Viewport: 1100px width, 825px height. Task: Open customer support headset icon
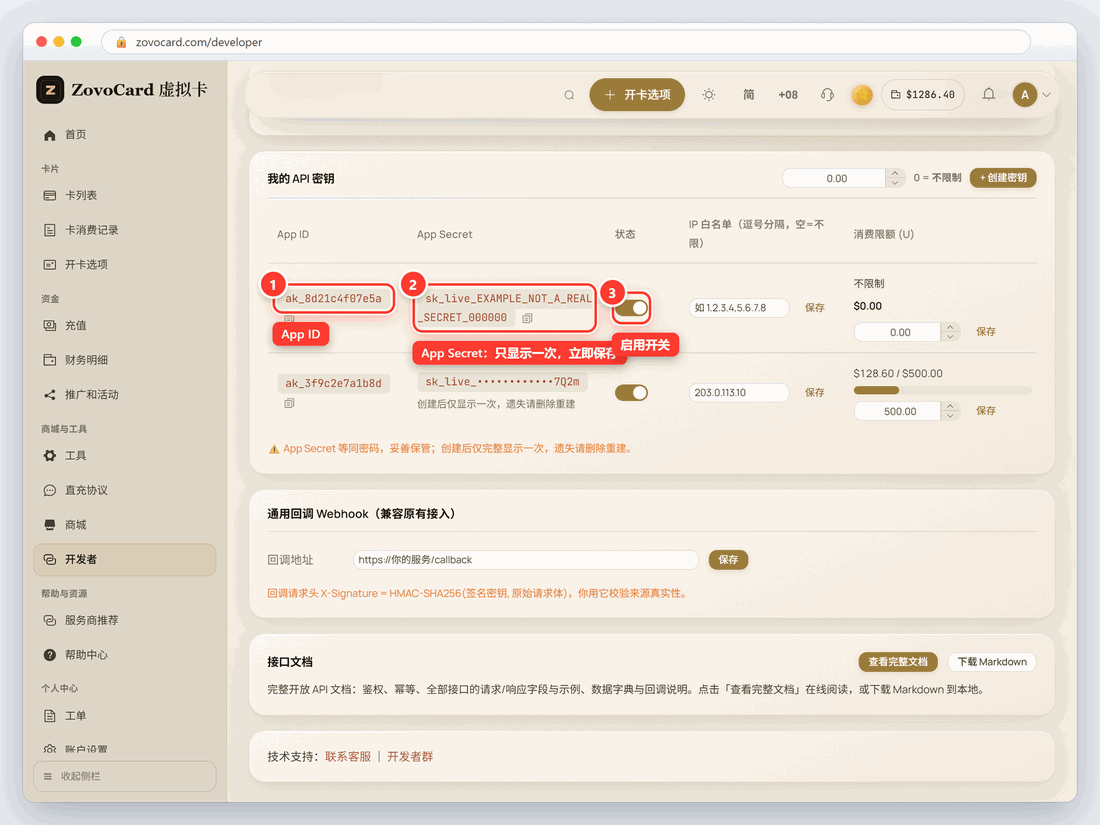click(x=827, y=95)
